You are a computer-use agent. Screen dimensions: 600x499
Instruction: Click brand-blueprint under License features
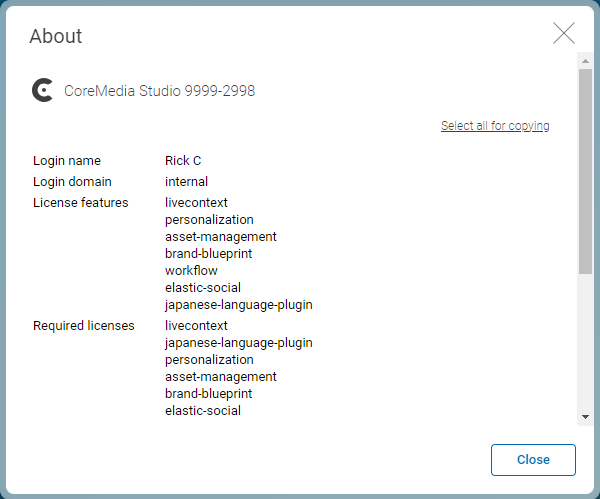click(x=208, y=254)
